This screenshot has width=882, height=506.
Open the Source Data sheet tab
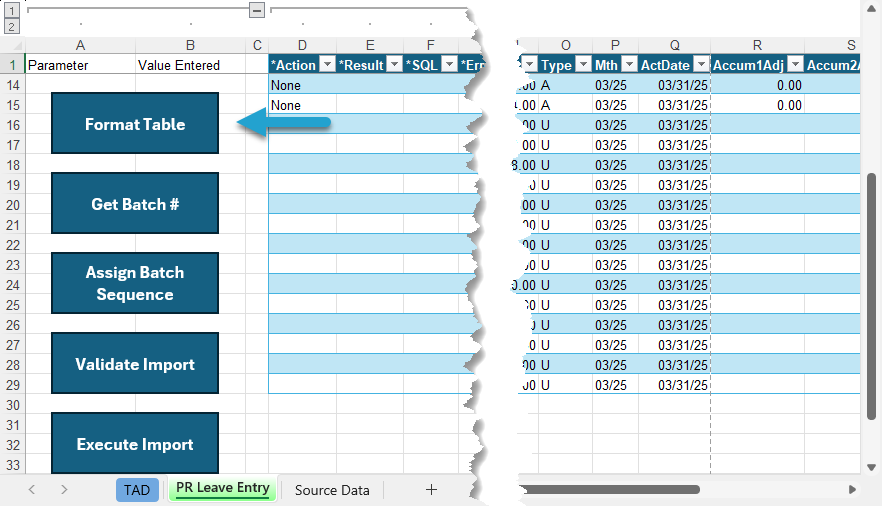pyautogui.click(x=332, y=490)
